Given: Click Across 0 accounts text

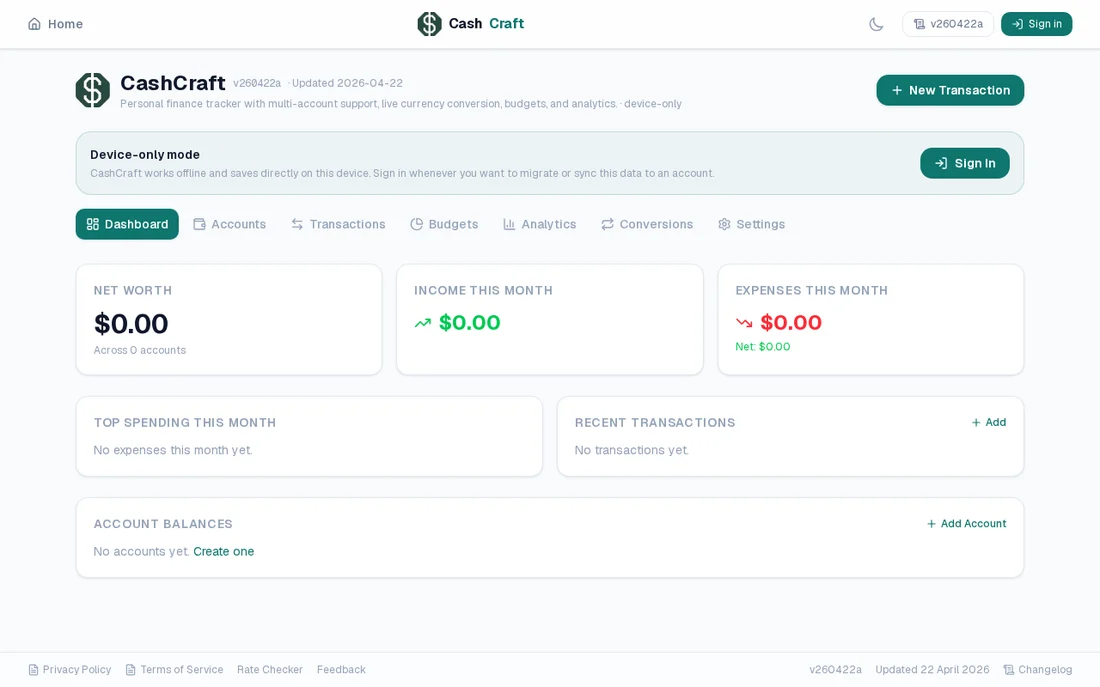Looking at the screenshot, I should pyautogui.click(x=140, y=350).
